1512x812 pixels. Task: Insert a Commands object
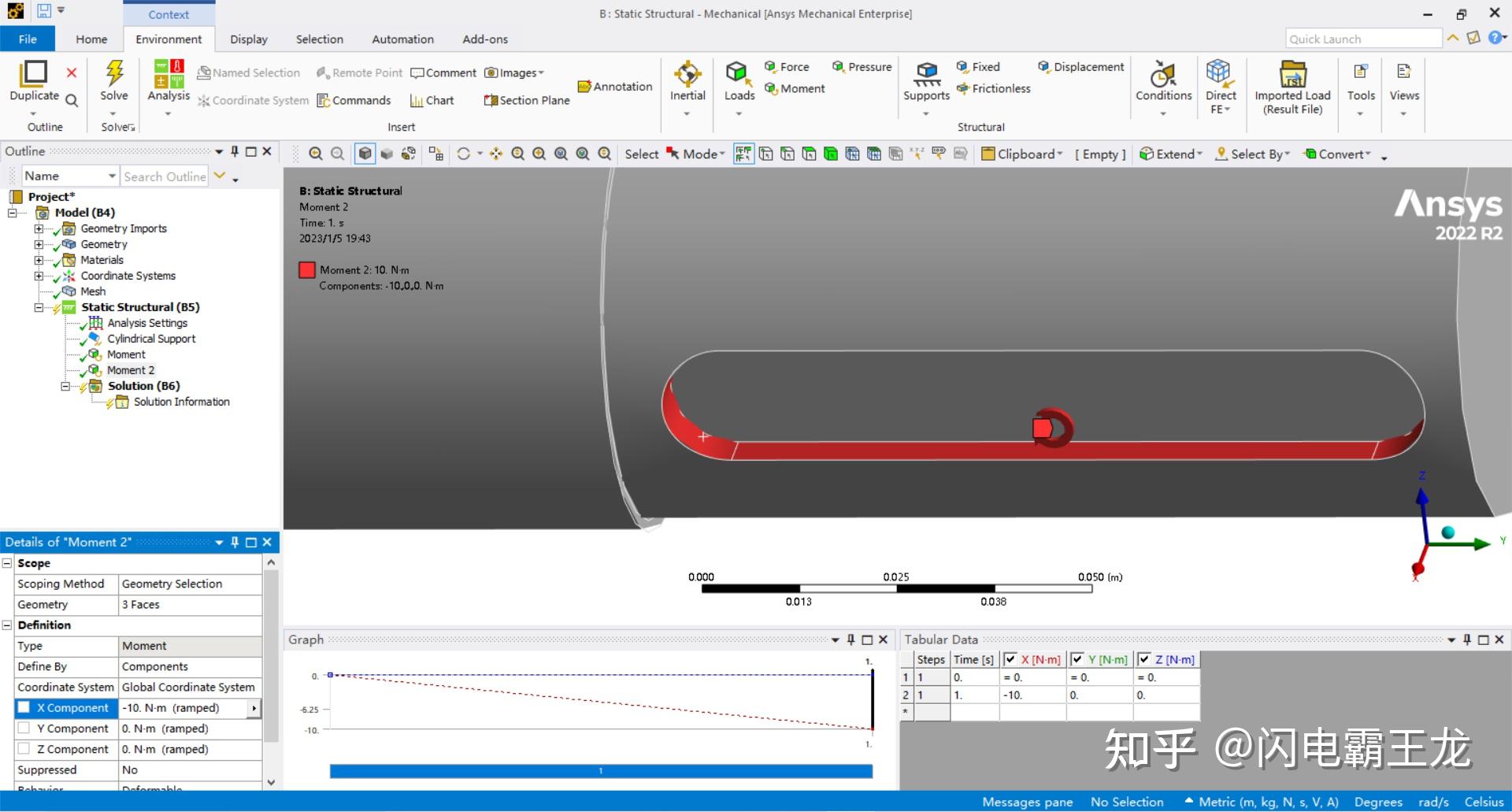pyautogui.click(x=355, y=100)
